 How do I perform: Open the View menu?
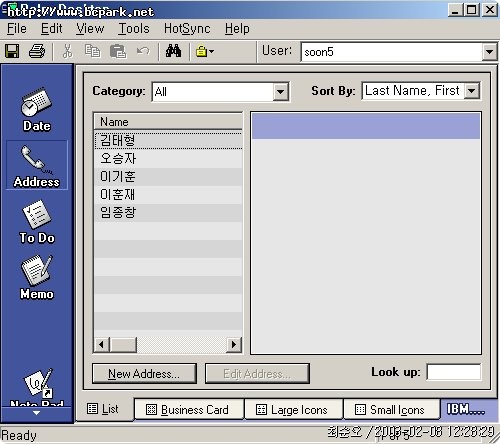pyautogui.click(x=90, y=29)
